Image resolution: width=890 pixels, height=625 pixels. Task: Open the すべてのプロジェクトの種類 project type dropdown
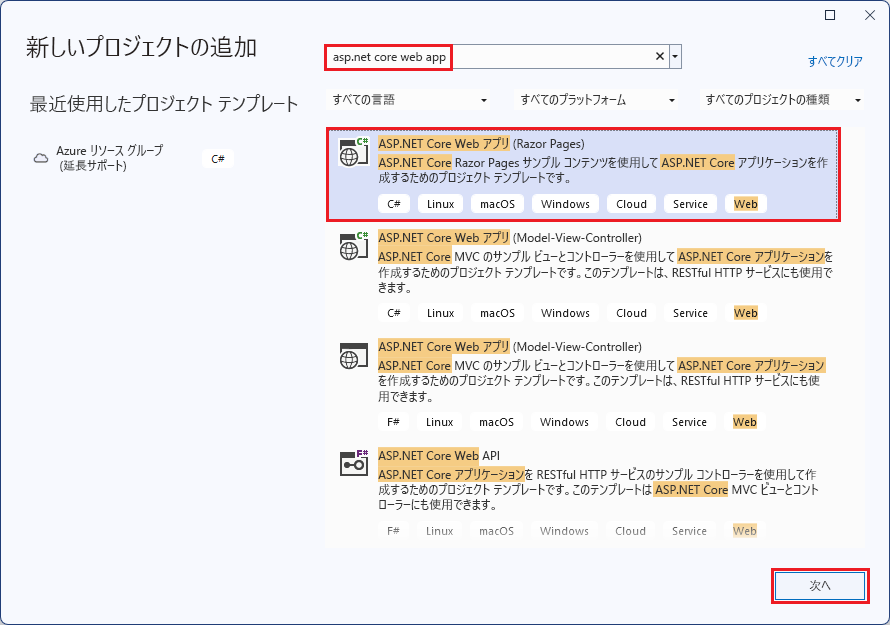[x=782, y=100]
